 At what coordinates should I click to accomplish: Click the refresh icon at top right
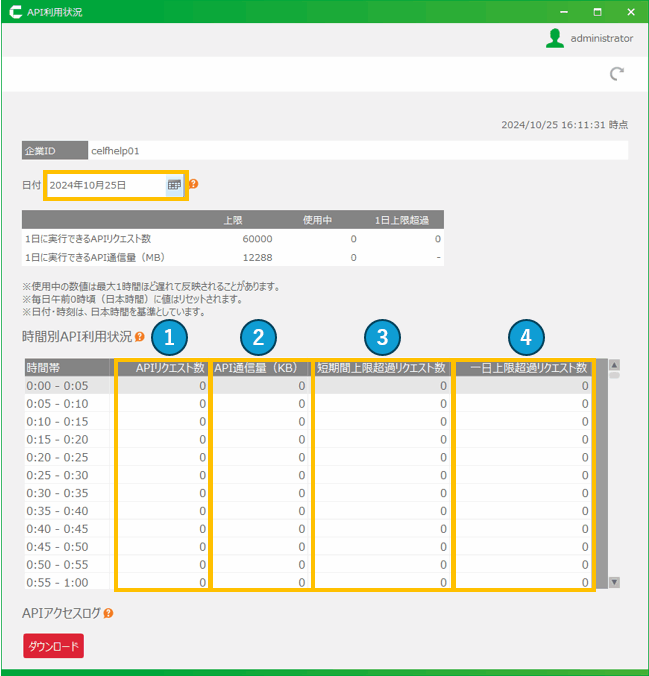click(617, 73)
